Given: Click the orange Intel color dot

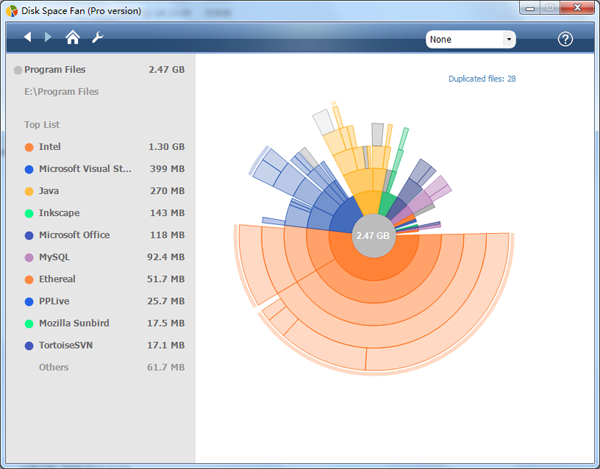Looking at the screenshot, I should click(x=29, y=147).
